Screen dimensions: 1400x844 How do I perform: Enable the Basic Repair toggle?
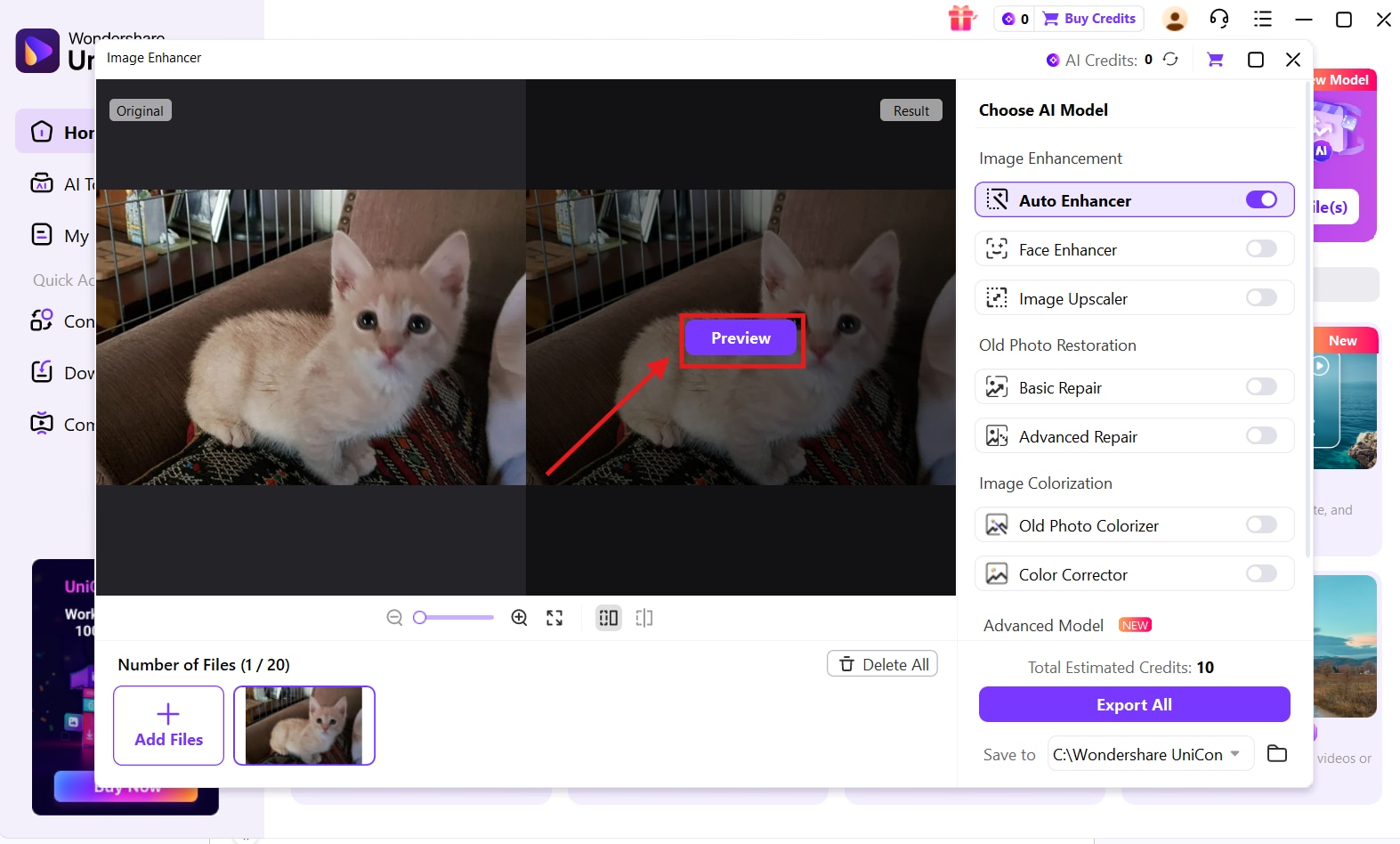pyautogui.click(x=1261, y=386)
